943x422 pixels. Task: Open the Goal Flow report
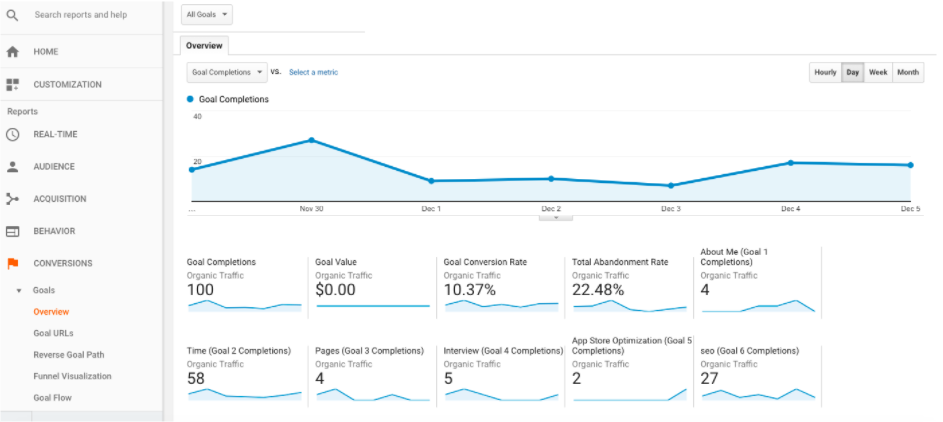tap(52, 398)
